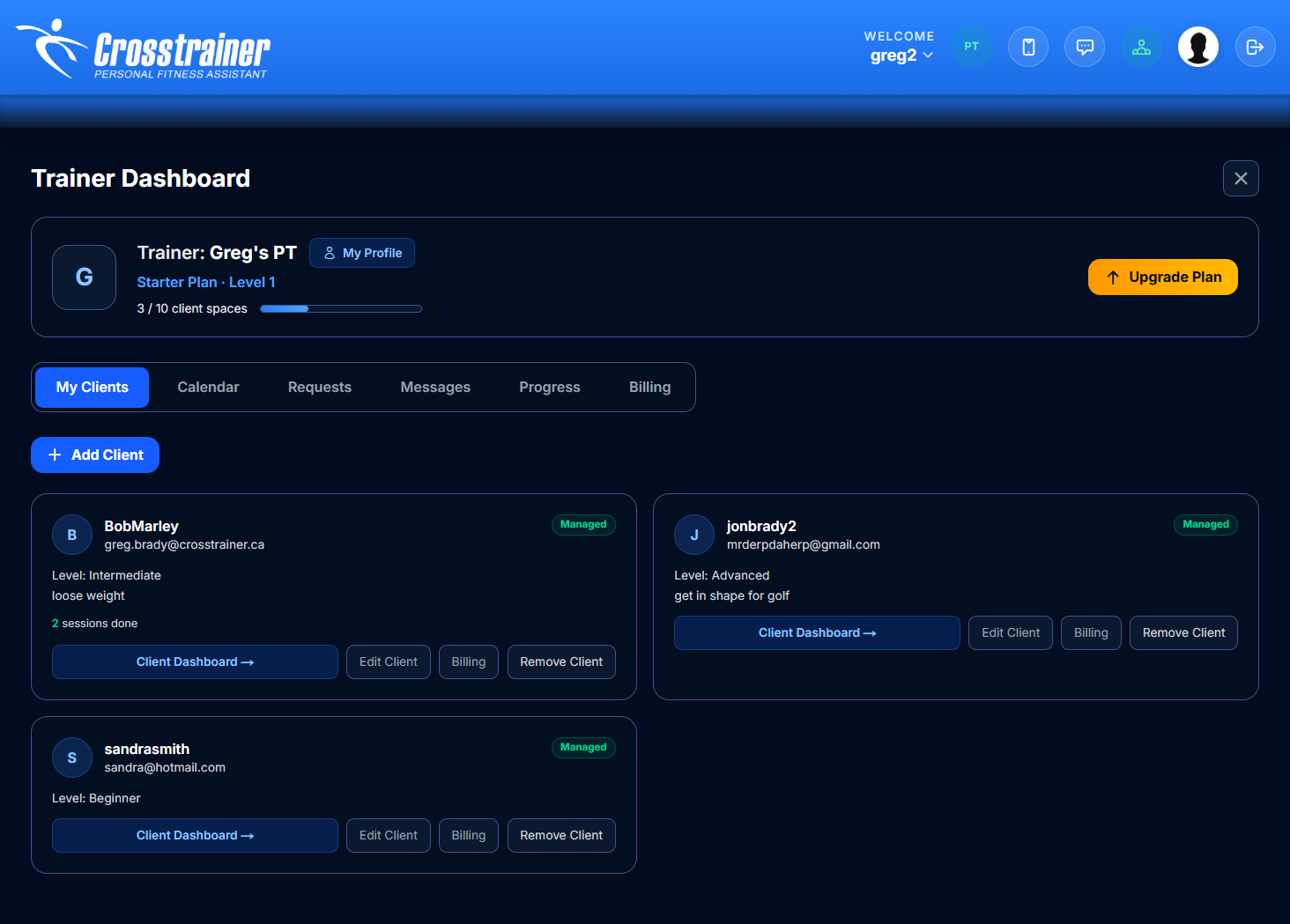This screenshot has height=924, width=1290.
Task: Open the Messages tab
Action: coord(435,388)
